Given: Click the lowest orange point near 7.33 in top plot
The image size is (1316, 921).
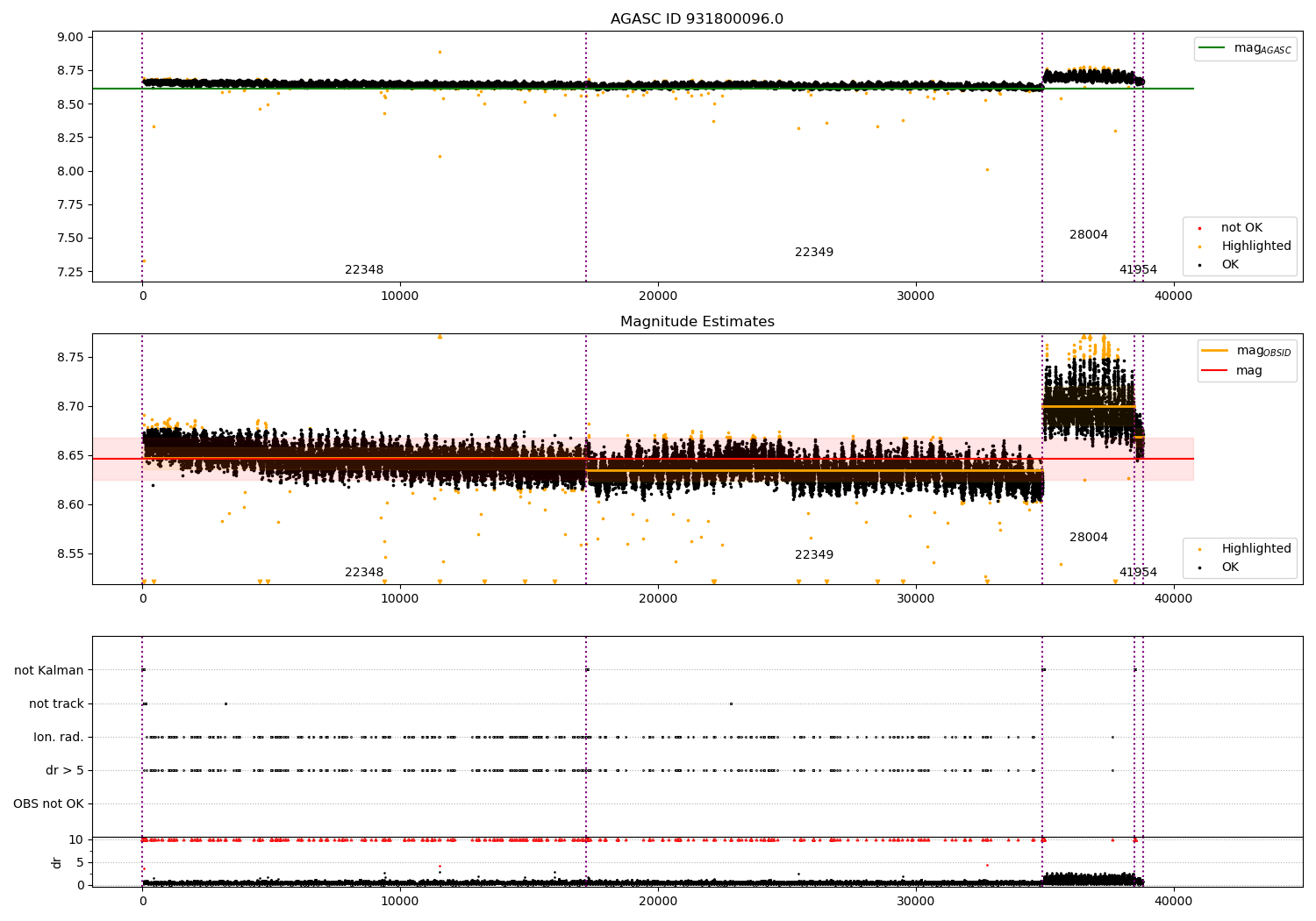Looking at the screenshot, I should click(x=144, y=261).
